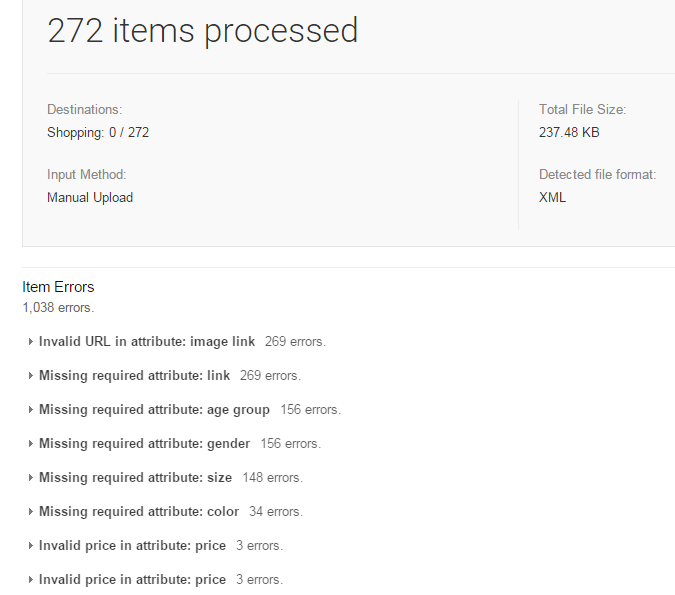675x595 pixels.
Task: Click the '237.48 KB' file size value
Action: point(569,132)
